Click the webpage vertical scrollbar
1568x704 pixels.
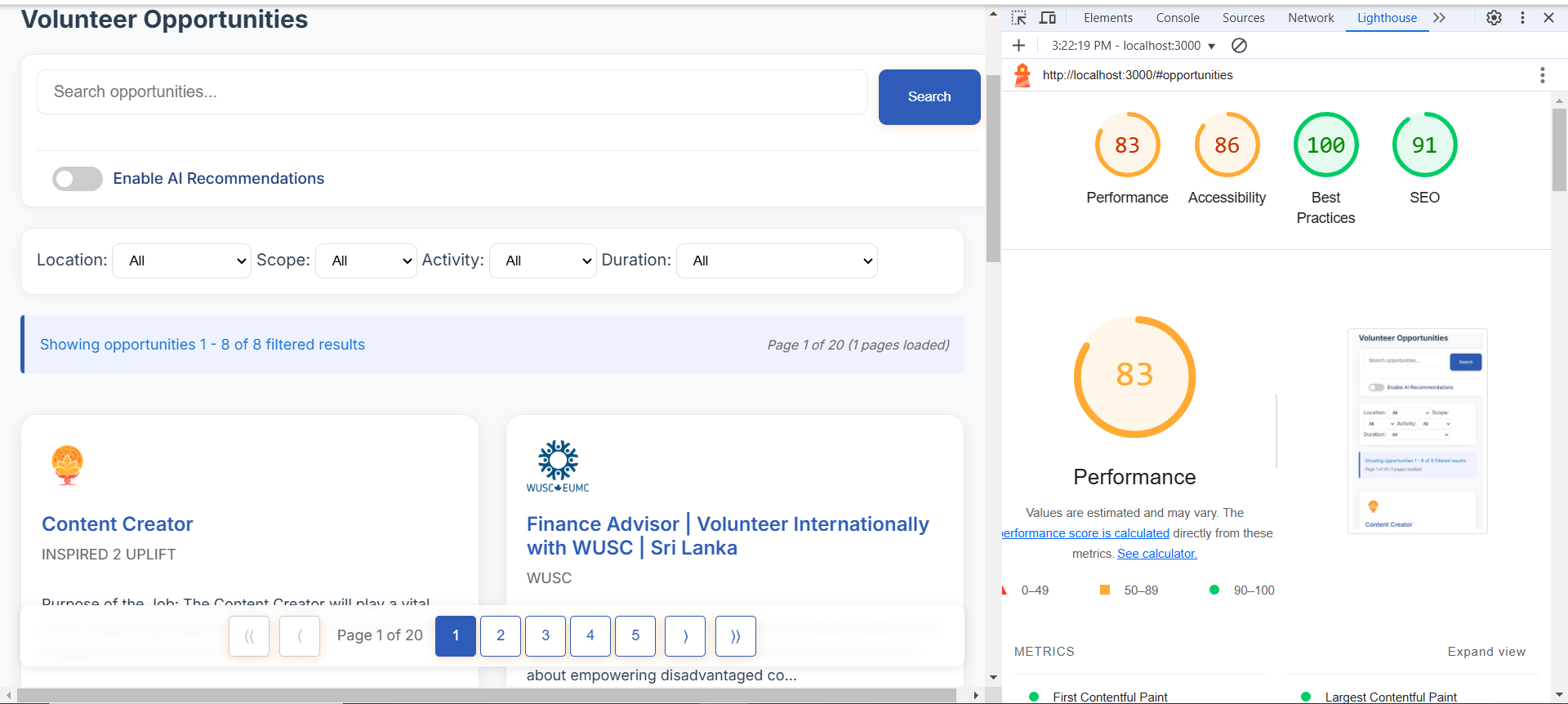pos(993,168)
